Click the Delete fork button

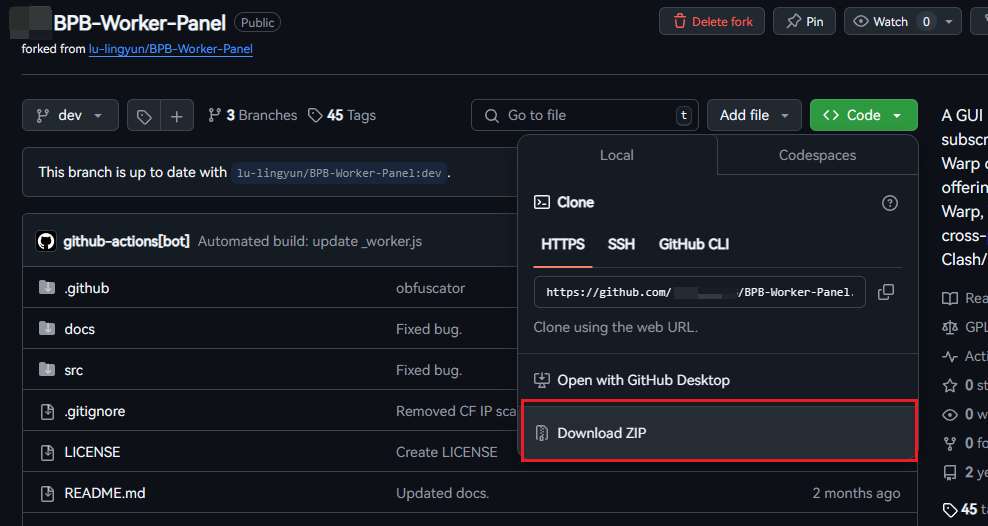point(712,21)
